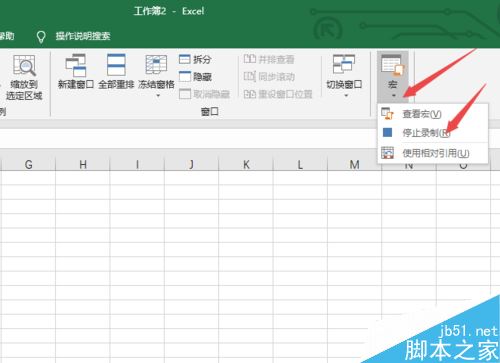Image resolution: width=500 pixels, height=363 pixels.
Task: Expand the Switch Windows dropdown arrow
Action: pos(346,96)
